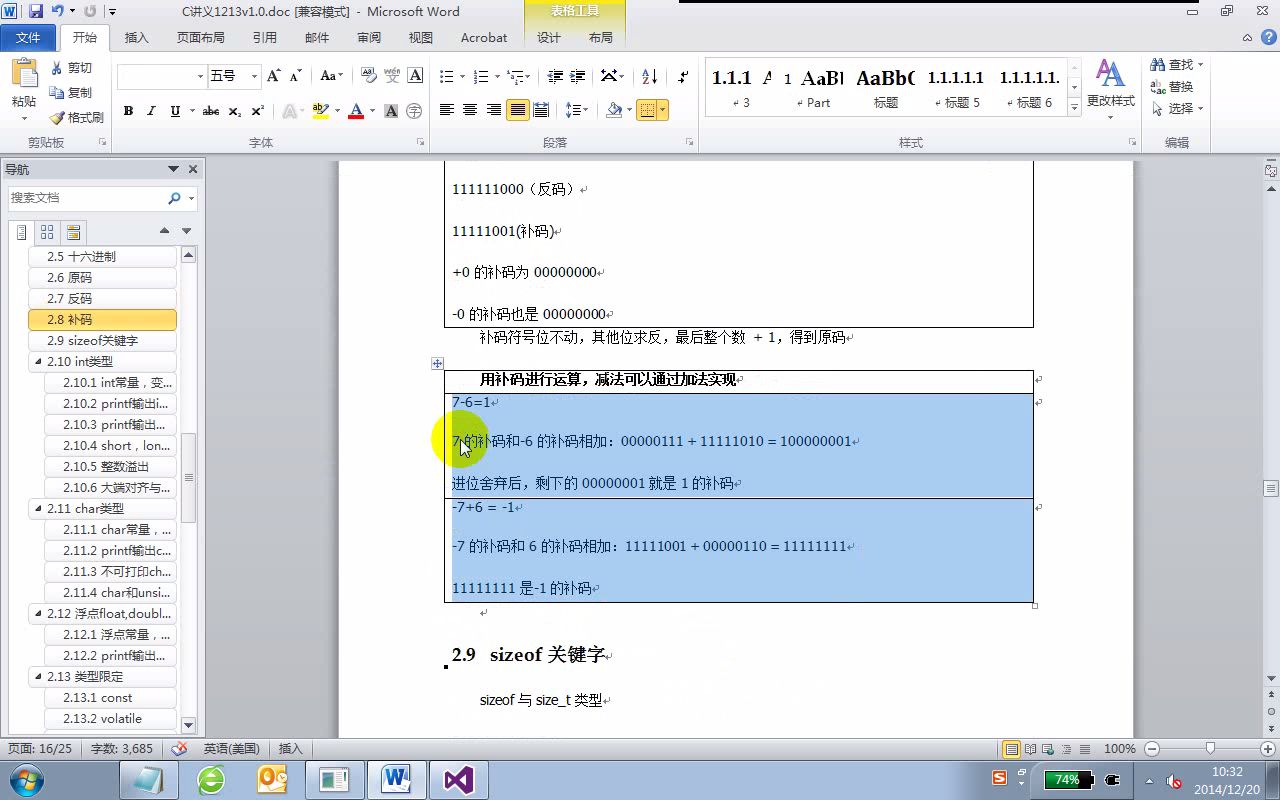Toggle Italic formatting
The height and width of the screenshot is (800, 1280).
(151, 111)
